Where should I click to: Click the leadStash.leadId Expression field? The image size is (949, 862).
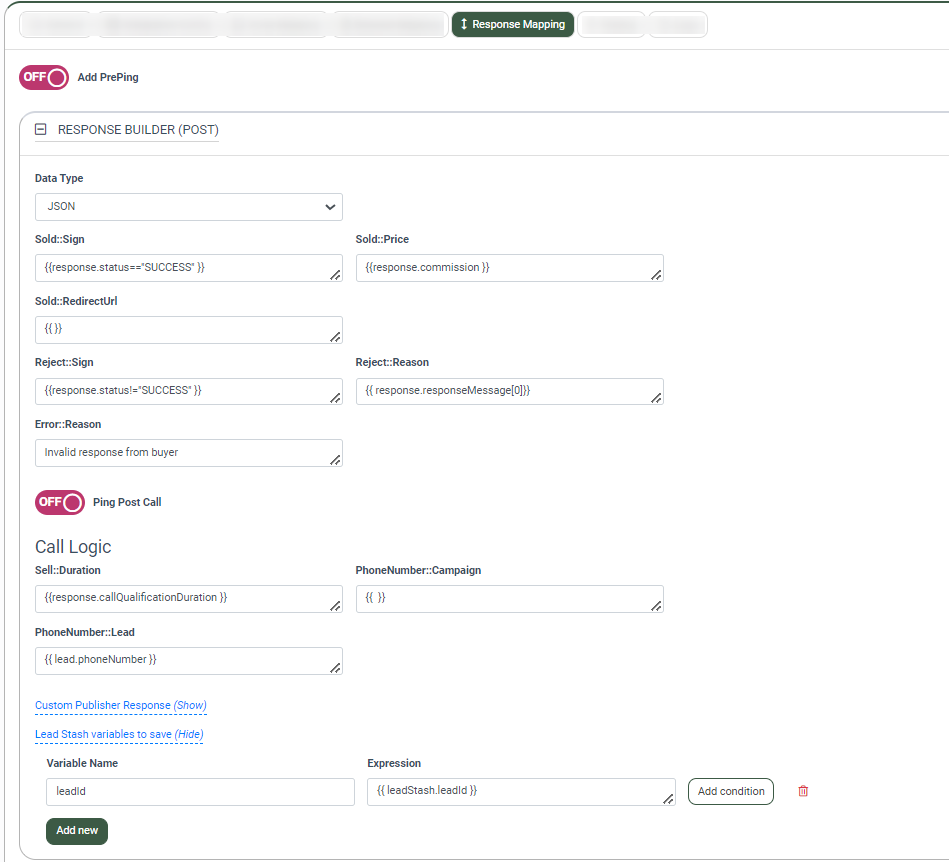521,792
